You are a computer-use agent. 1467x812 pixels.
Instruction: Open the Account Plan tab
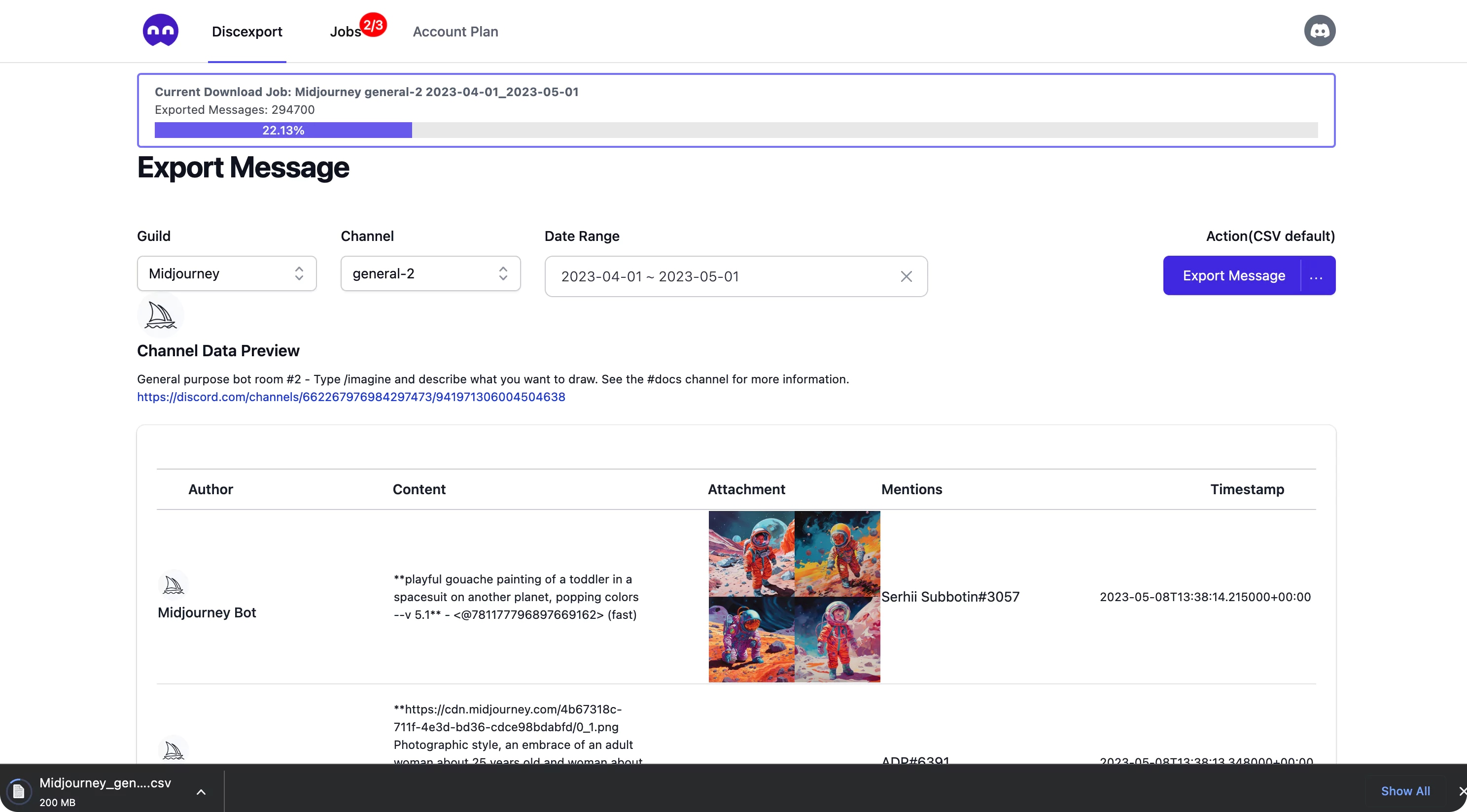point(455,32)
